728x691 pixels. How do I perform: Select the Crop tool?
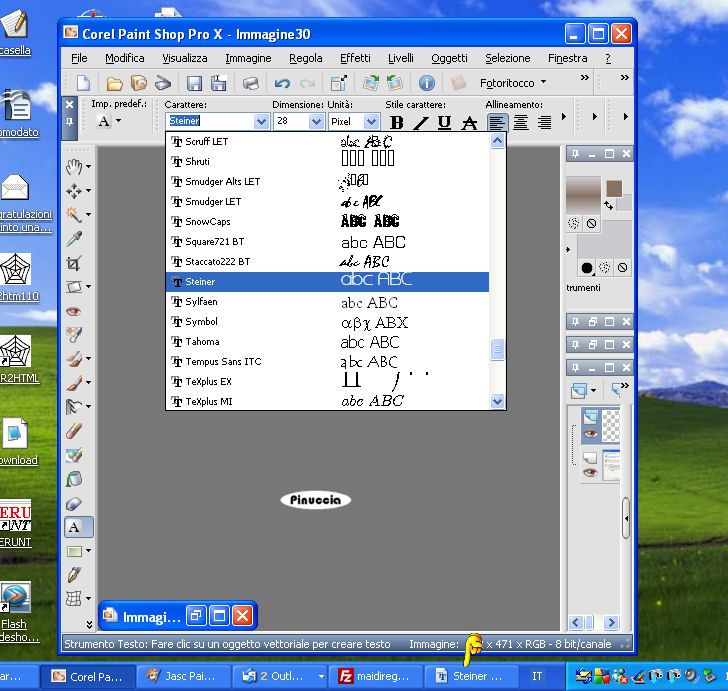74,263
